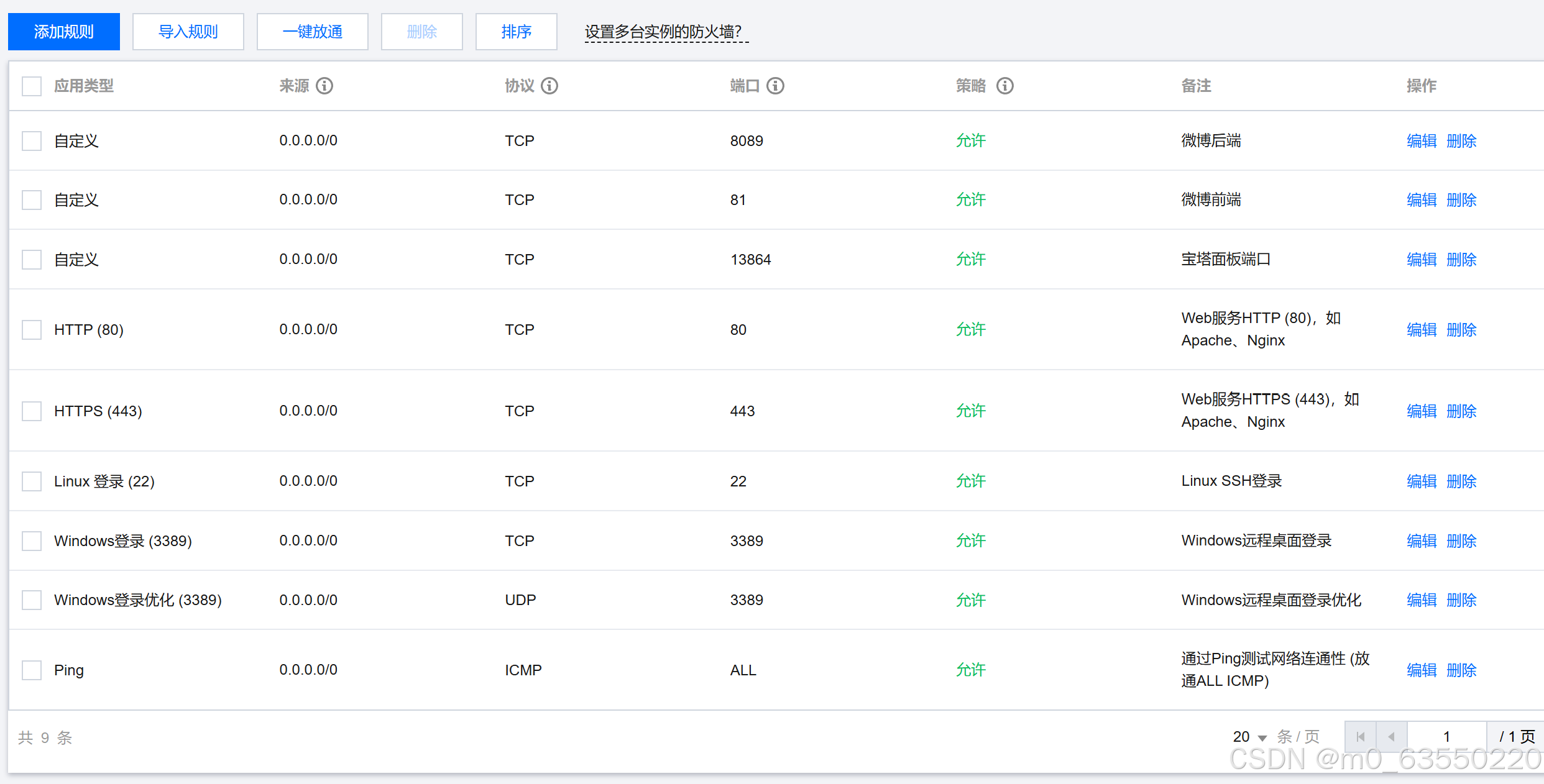Open 设置多台实例的防火墙? link
Image resolution: width=1544 pixels, height=784 pixels.
663,32
